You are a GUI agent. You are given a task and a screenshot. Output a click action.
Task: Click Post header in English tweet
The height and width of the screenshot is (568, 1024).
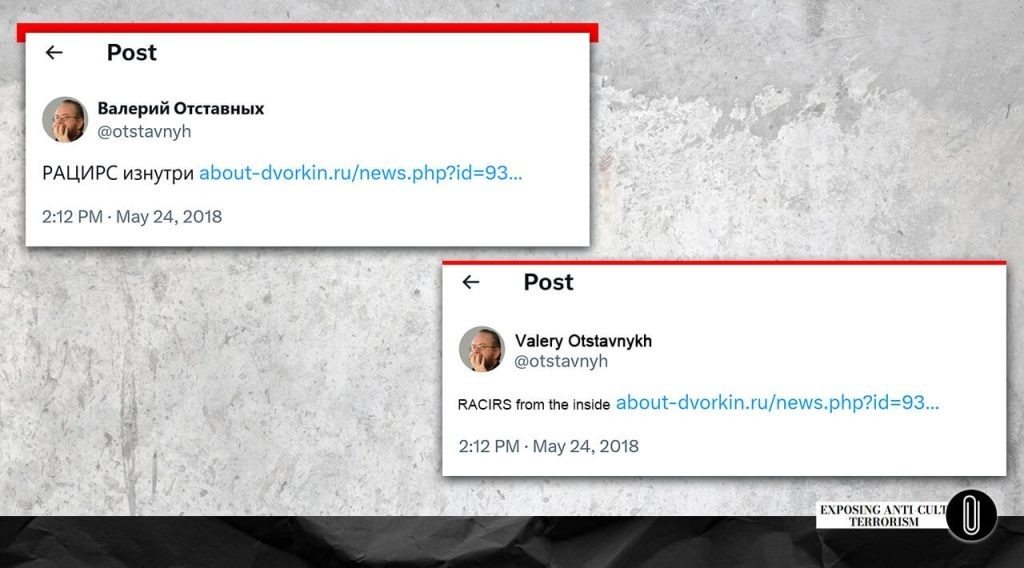point(549,282)
